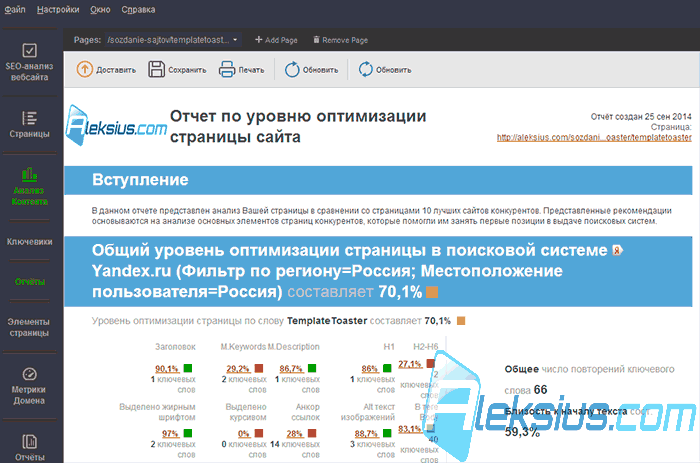The image size is (700, 463).
Task: Click the keyword TemplateToaster text
Action: 327,321
